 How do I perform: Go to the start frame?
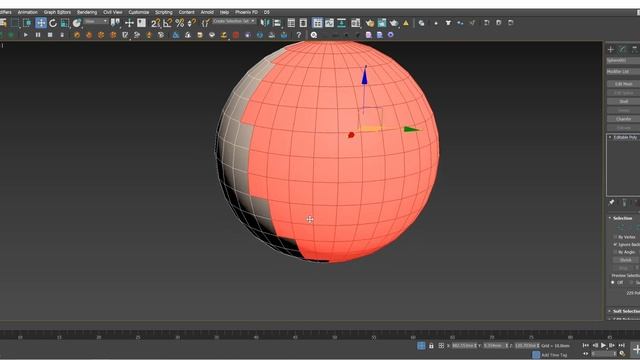pos(586,345)
